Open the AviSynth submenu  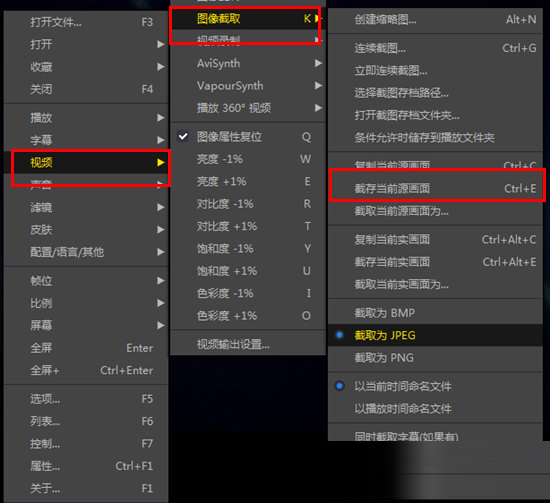tap(248, 63)
